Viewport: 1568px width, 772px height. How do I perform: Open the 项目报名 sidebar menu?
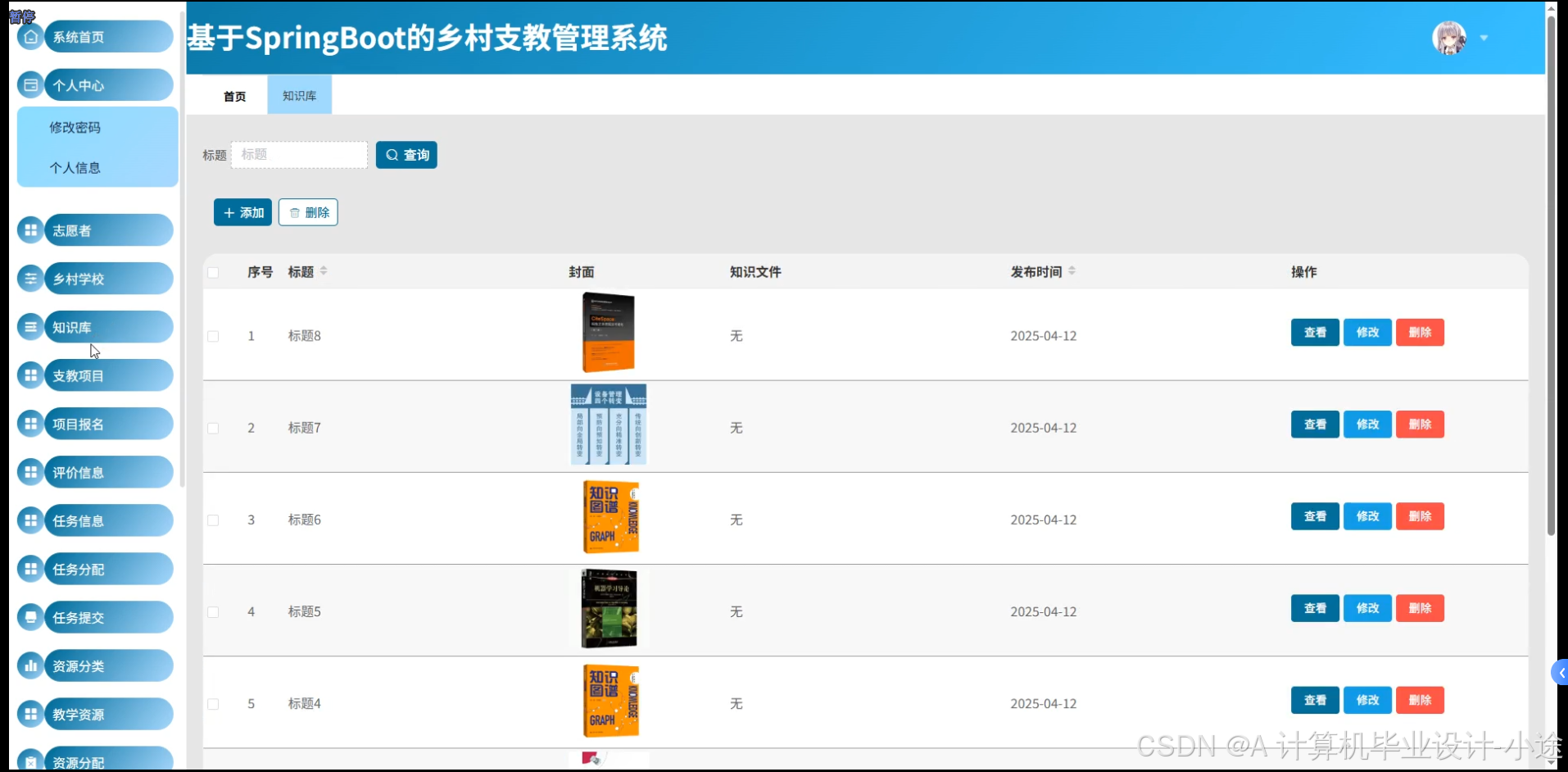[108, 424]
